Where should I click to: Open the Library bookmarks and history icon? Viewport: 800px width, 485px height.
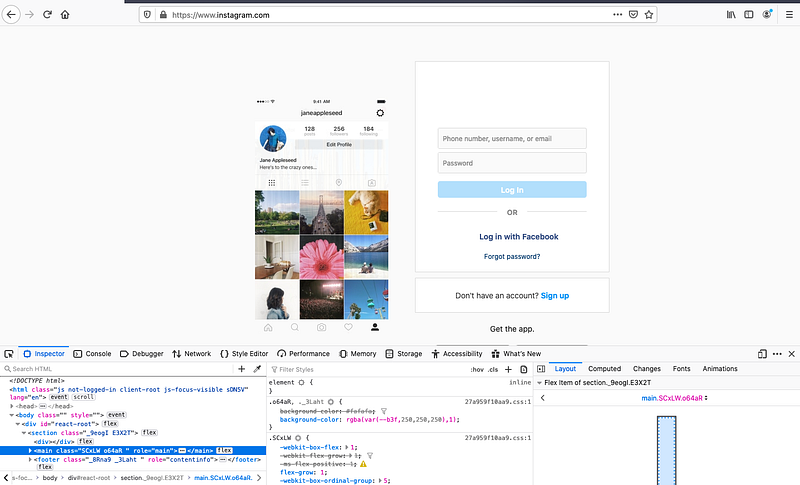tap(731, 15)
